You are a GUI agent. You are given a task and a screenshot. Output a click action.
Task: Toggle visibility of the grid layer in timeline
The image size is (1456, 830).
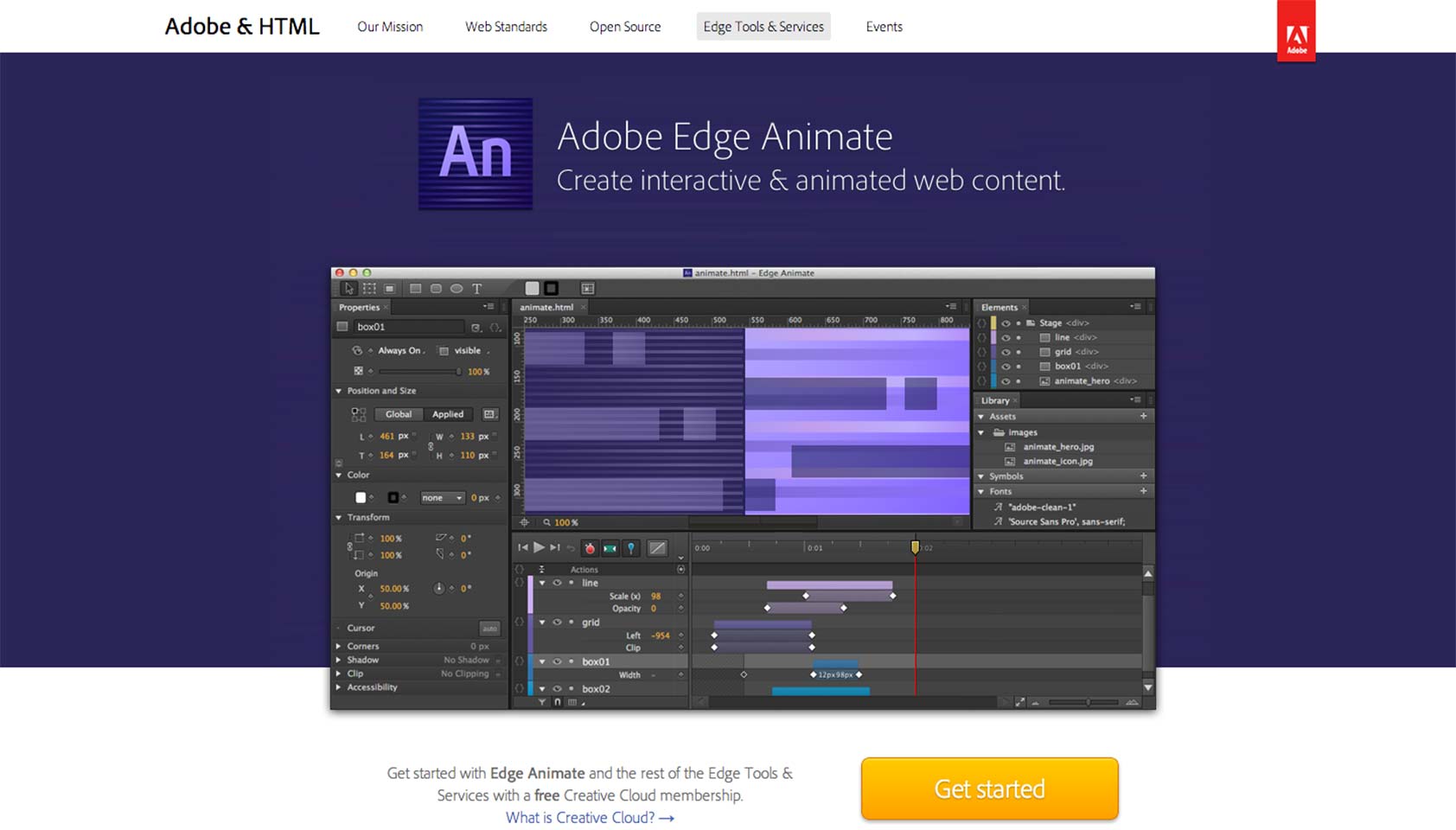pos(557,622)
